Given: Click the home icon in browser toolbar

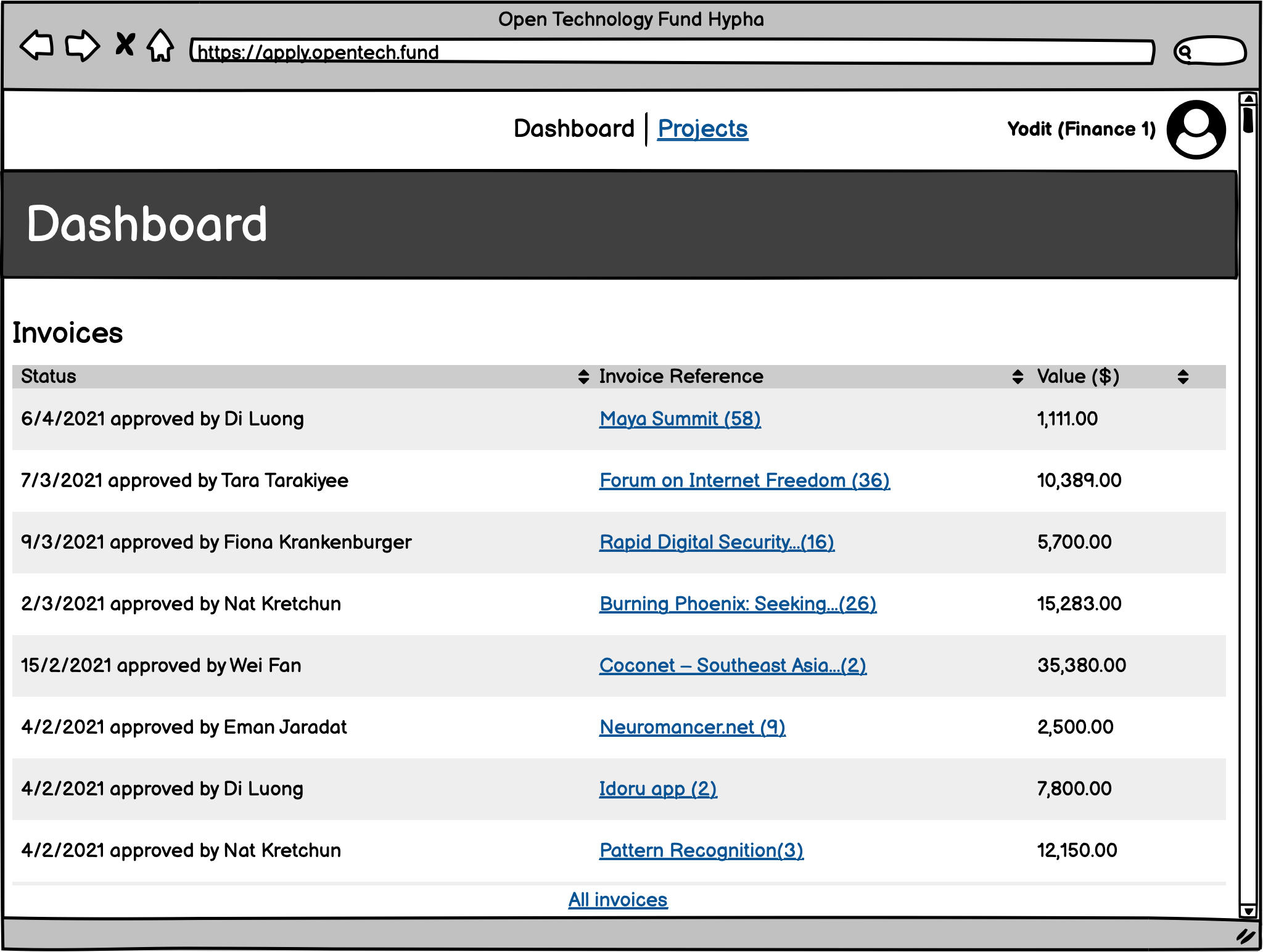Looking at the screenshot, I should tap(160, 45).
